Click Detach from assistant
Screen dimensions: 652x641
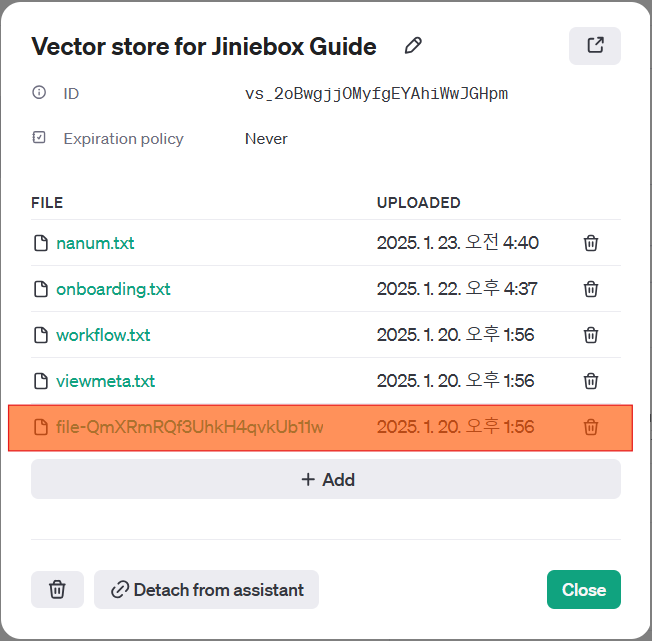click(x=207, y=590)
